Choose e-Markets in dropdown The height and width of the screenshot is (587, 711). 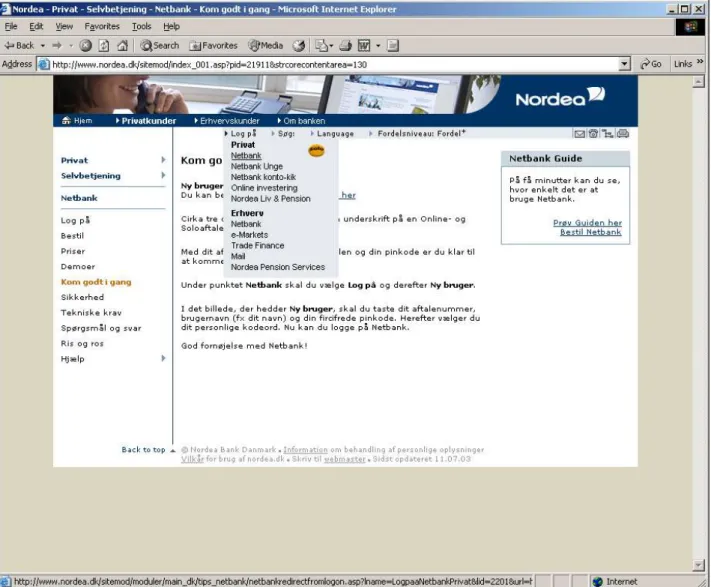(x=249, y=235)
